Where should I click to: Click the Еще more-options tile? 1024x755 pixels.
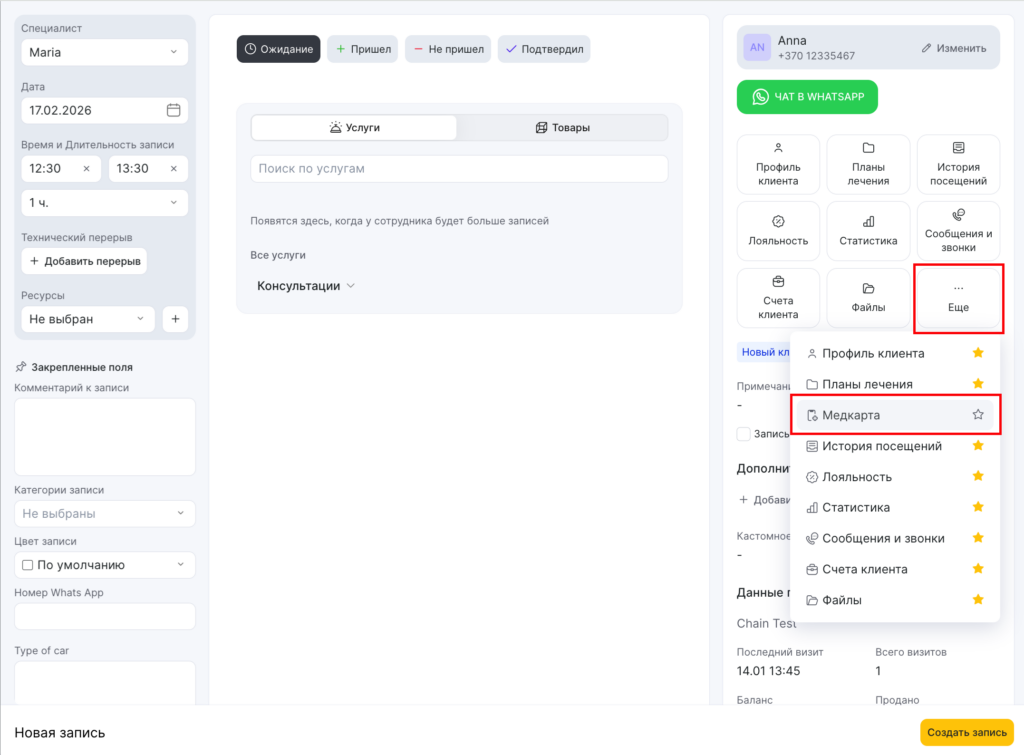[958, 298]
